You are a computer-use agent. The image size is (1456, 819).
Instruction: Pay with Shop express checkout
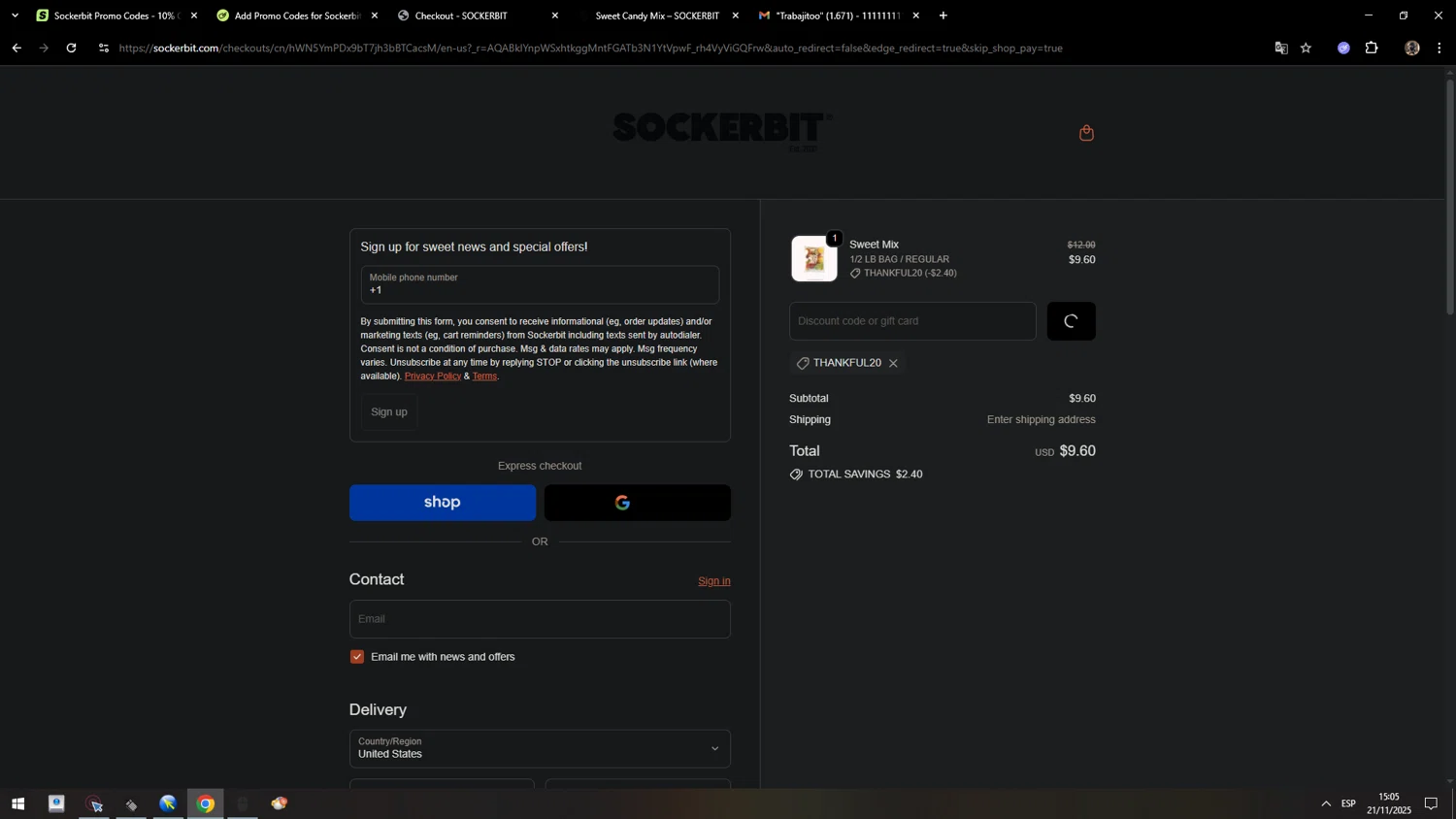443,503
